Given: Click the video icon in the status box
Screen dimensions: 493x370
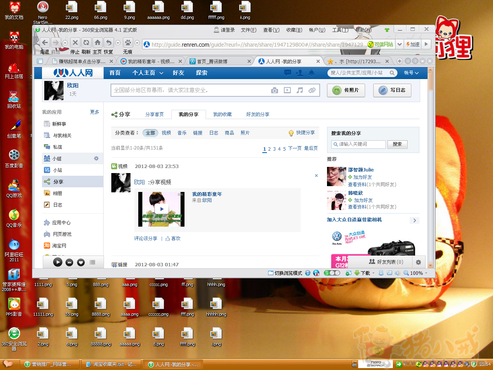Looking at the screenshot, I should pos(287,90).
